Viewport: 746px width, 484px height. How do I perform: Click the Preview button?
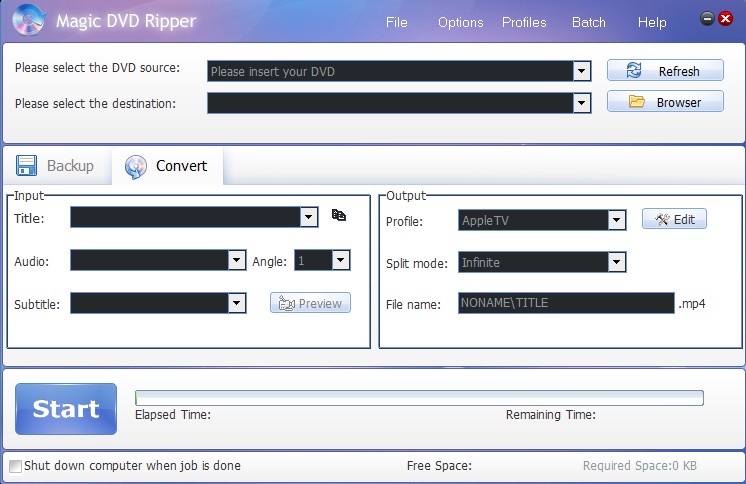310,303
